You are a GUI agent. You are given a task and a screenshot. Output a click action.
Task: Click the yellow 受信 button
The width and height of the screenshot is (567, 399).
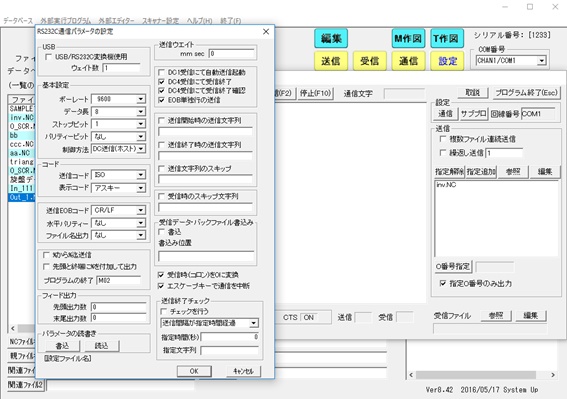tap(370, 61)
